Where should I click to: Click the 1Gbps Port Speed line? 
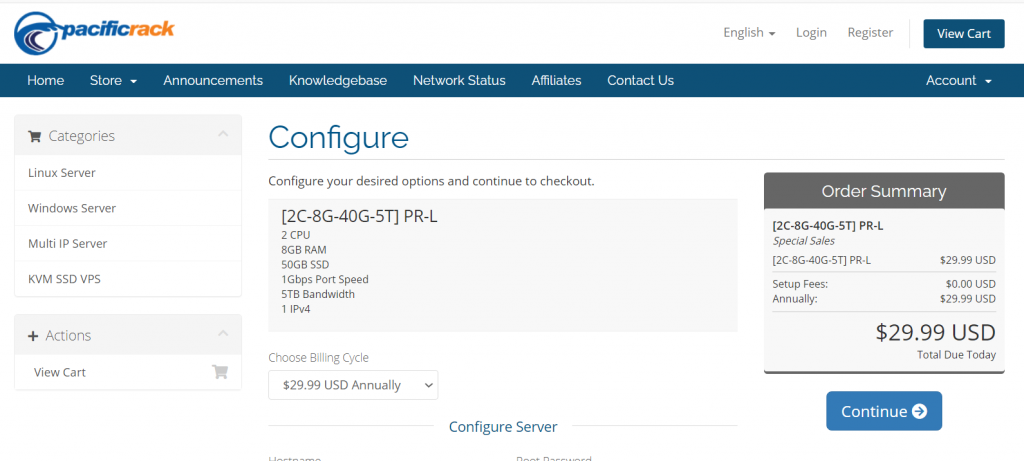325,279
